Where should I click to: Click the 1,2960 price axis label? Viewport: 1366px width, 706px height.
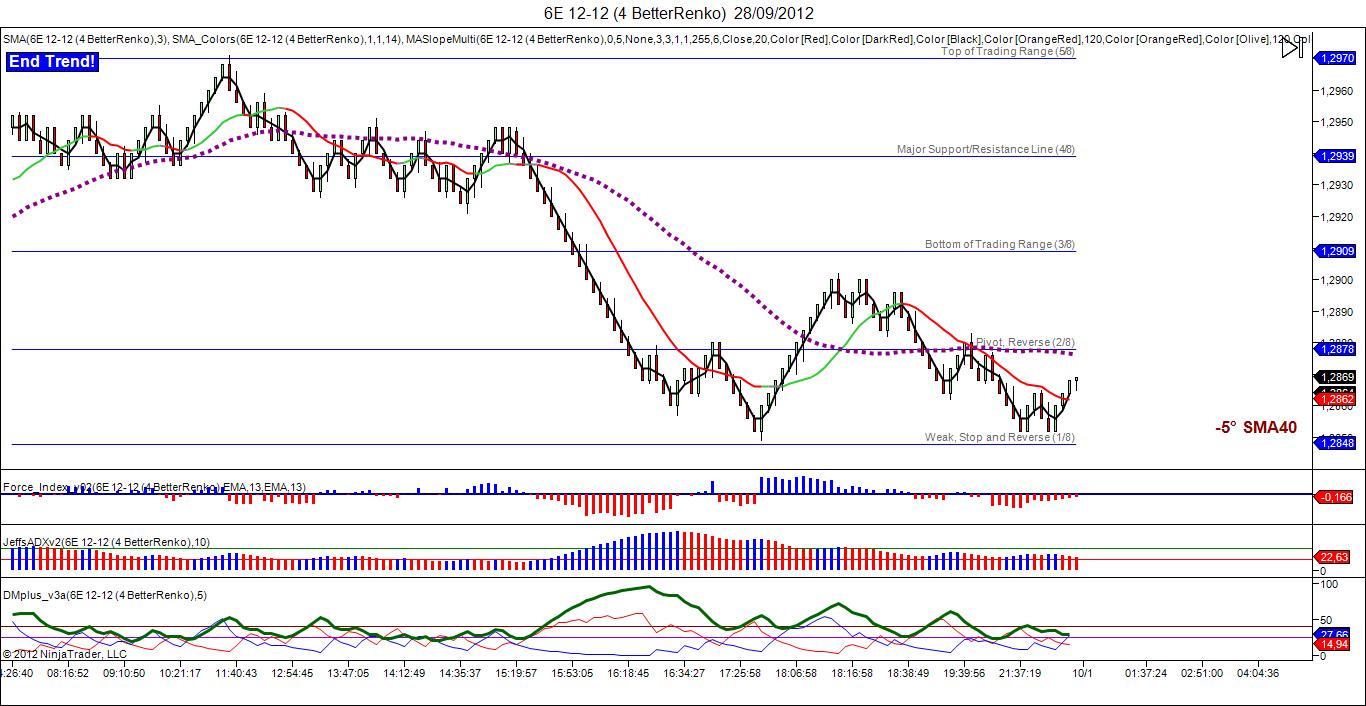(x=1338, y=91)
